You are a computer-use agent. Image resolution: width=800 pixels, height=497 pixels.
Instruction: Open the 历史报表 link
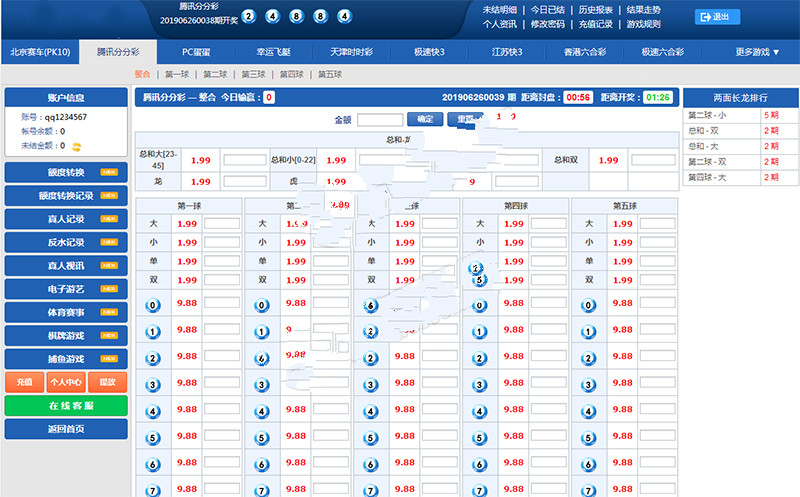click(x=595, y=10)
